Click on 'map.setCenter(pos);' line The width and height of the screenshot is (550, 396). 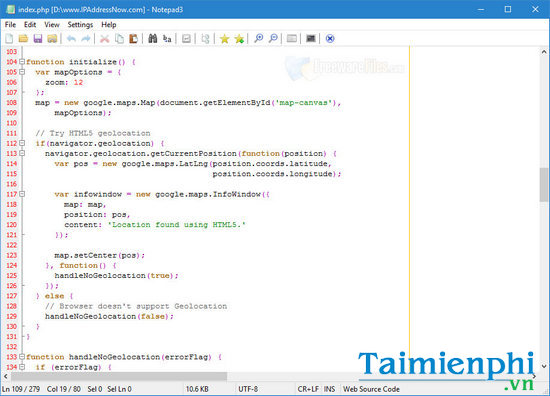coord(100,255)
